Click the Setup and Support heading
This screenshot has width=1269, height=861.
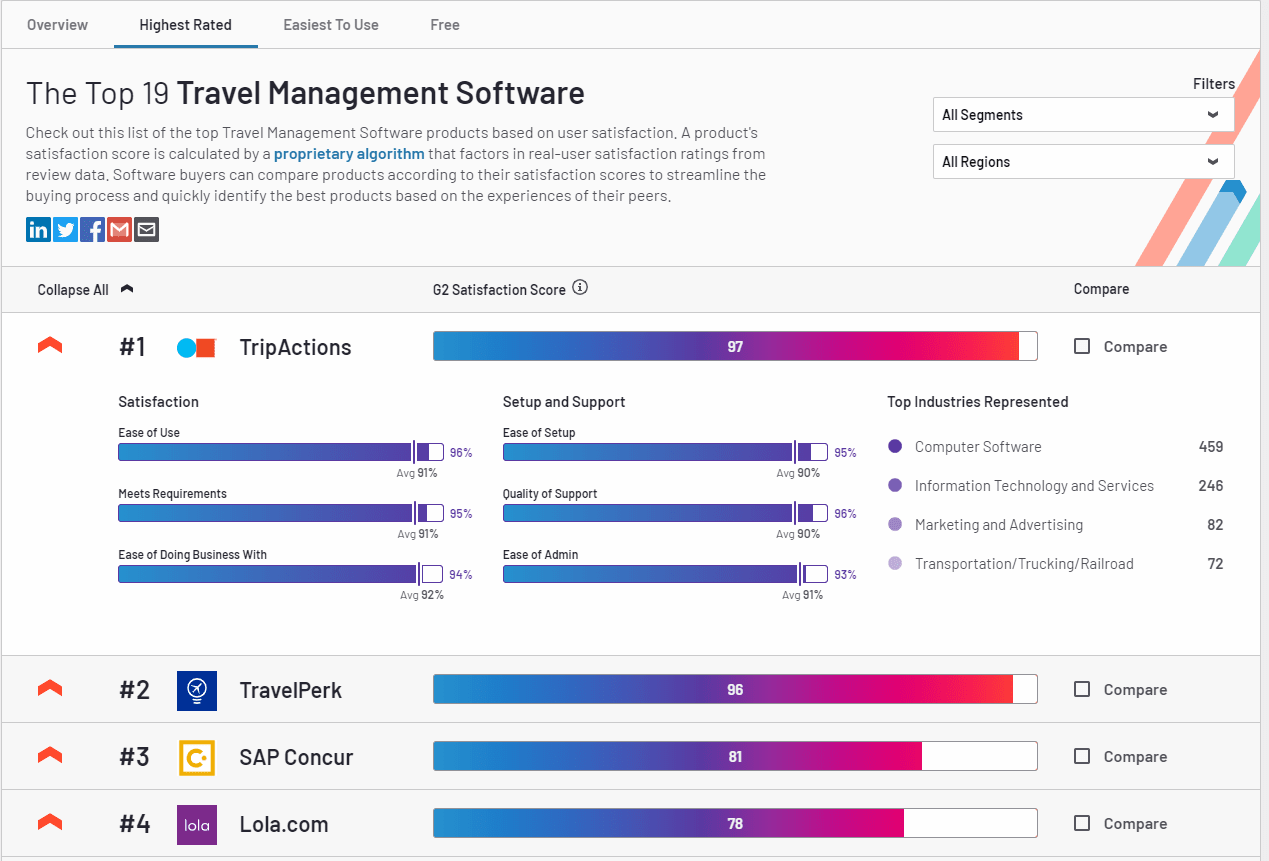(x=564, y=402)
